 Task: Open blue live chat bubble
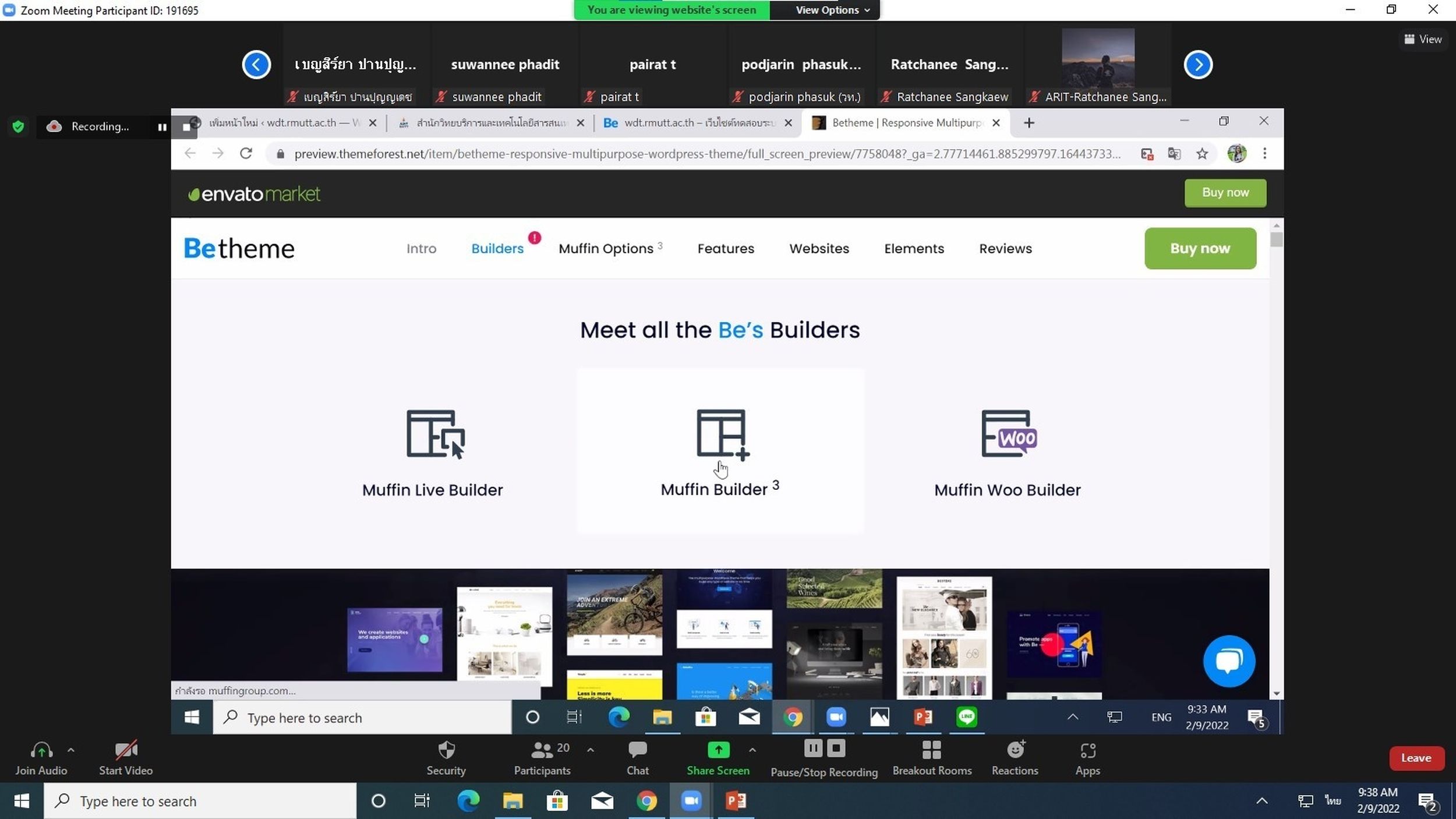coord(1229,661)
